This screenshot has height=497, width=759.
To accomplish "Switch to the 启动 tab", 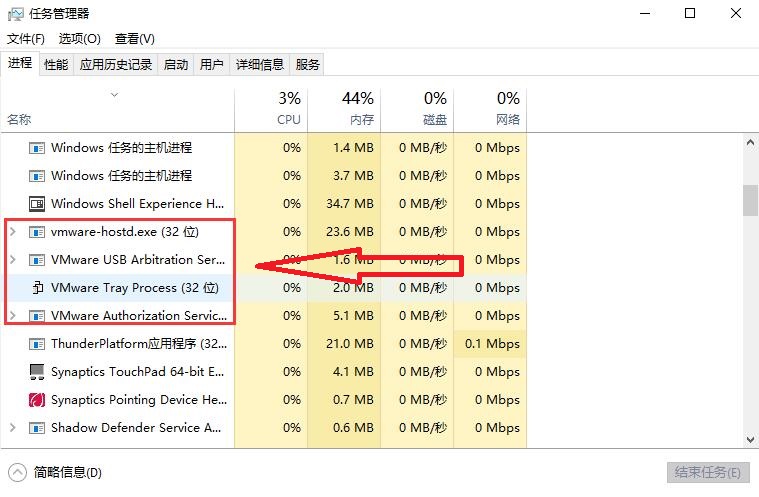I will [x=176, y=64].
